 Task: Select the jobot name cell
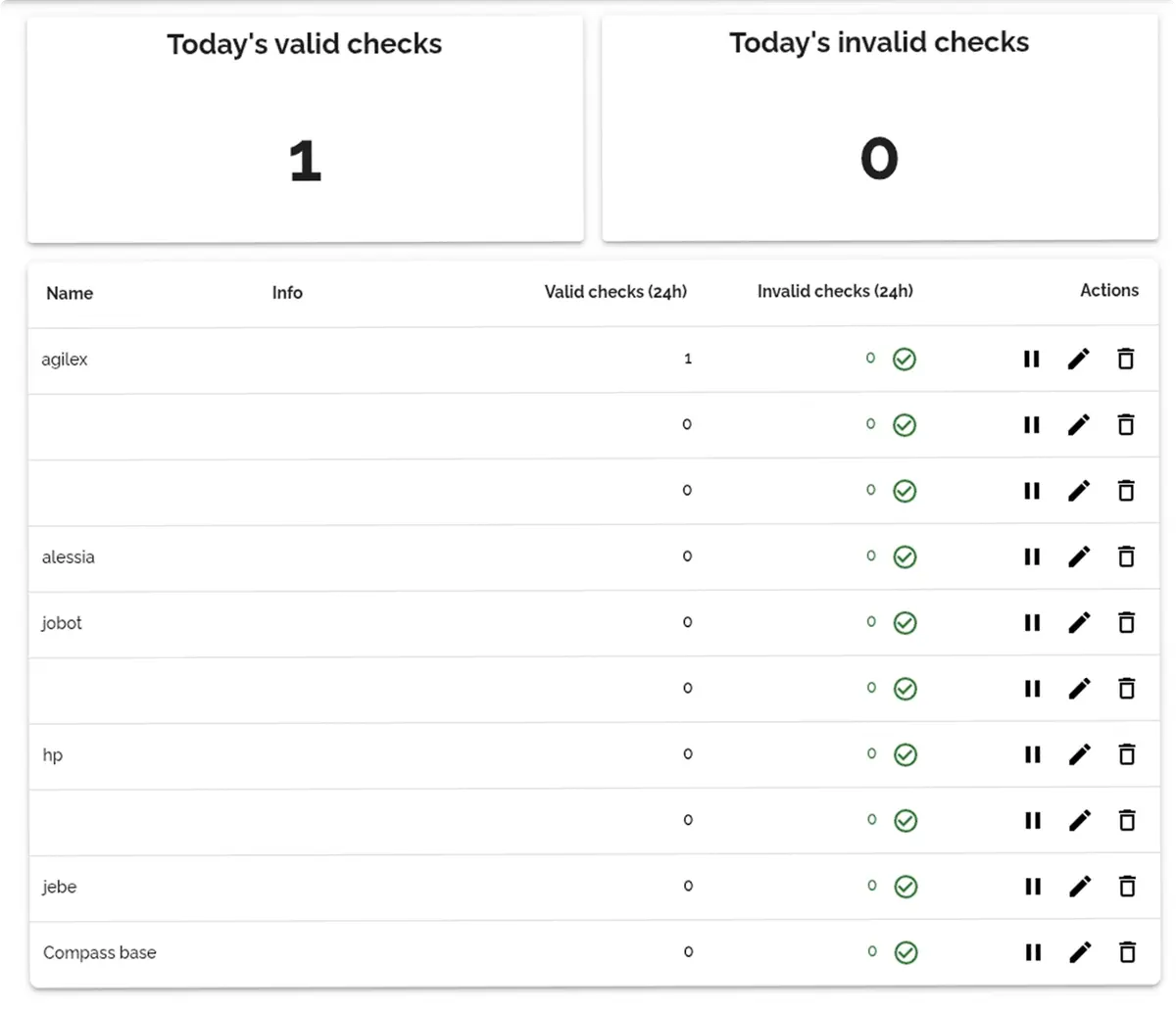coord(62,623)
